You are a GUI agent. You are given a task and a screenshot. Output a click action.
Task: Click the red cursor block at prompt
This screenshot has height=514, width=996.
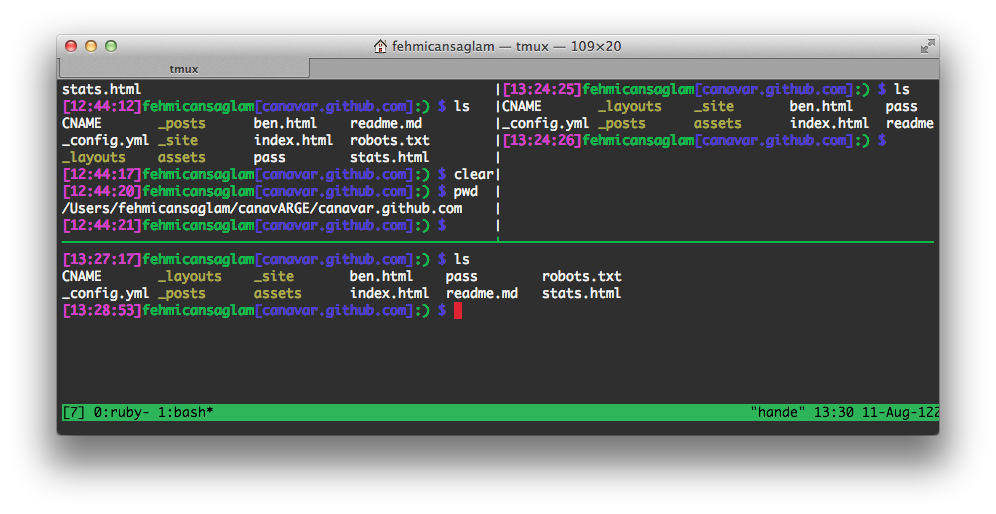(x=458, y=311)
